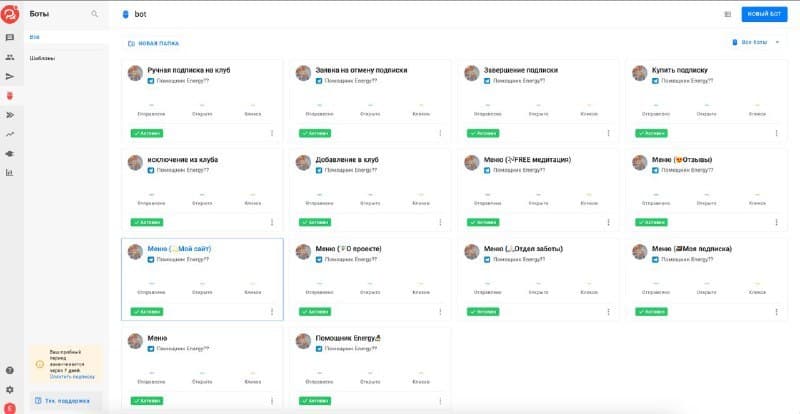Viewport: 800px width, 414px height.
Task: Follow the Оплатить подписку link
Action: 72,377
